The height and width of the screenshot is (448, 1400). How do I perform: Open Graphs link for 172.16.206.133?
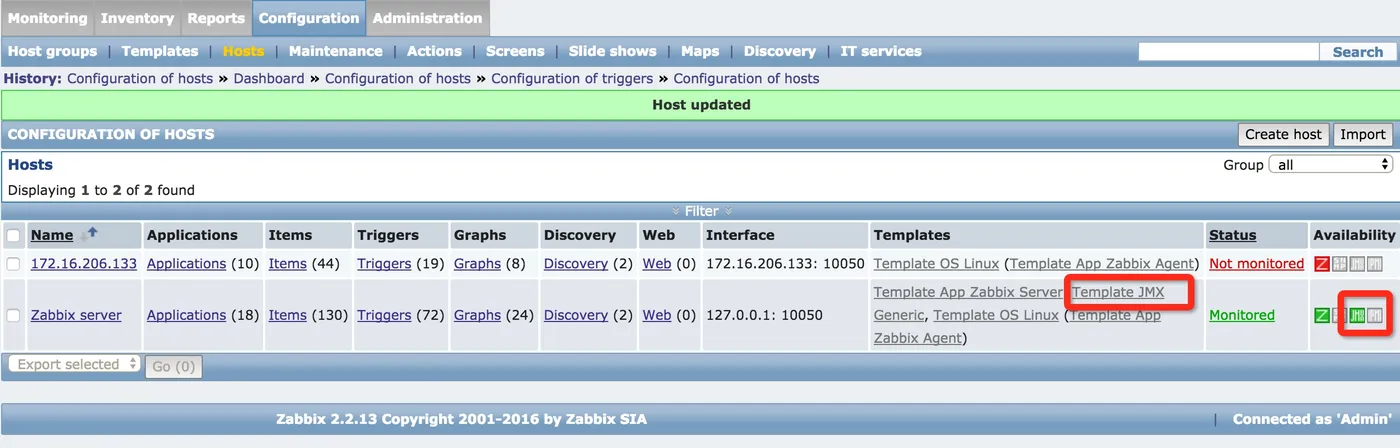(x=477, y=264)
